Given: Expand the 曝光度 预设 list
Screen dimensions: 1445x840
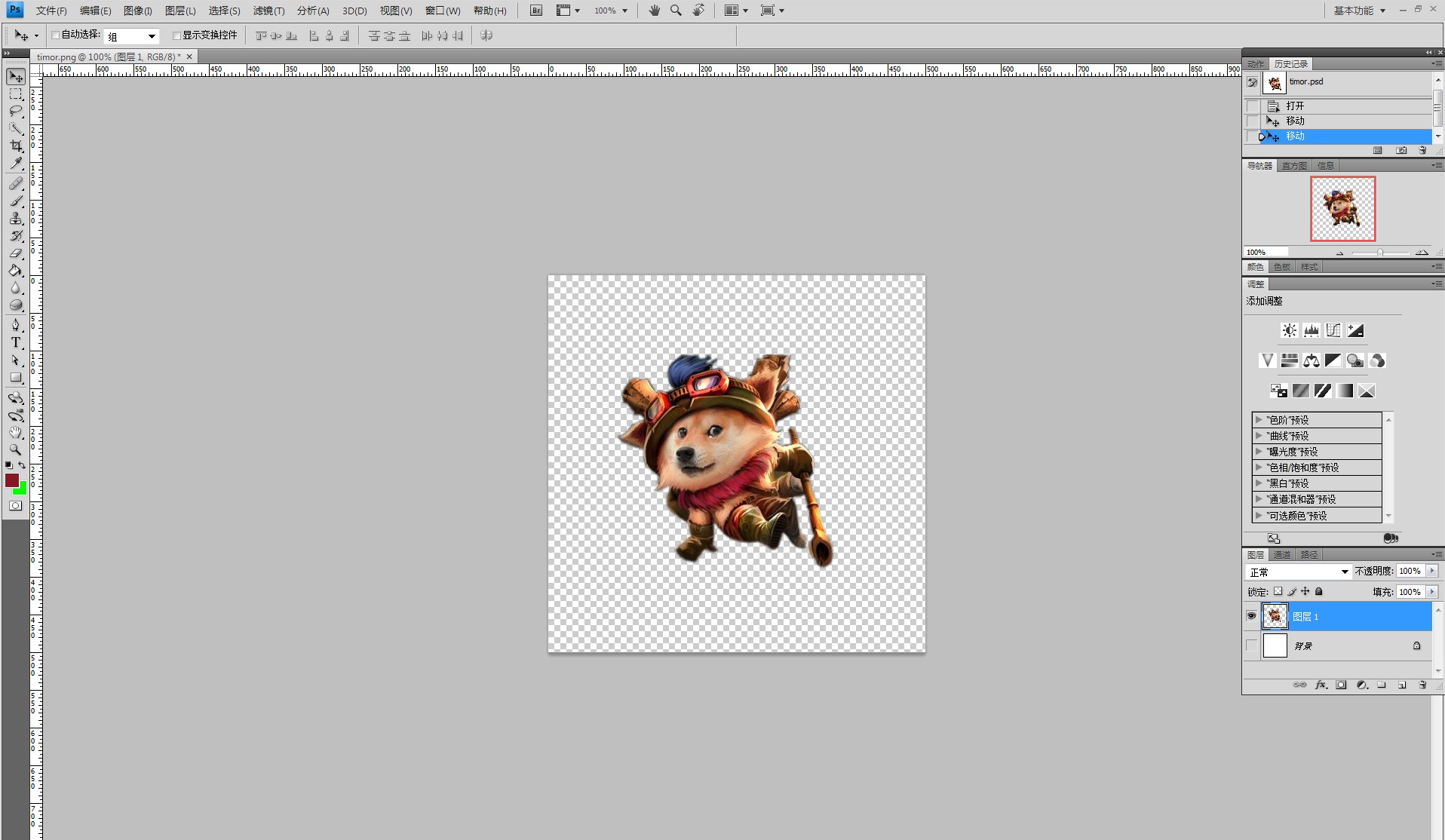Looking at the screenshot, I should (1259, 452).
